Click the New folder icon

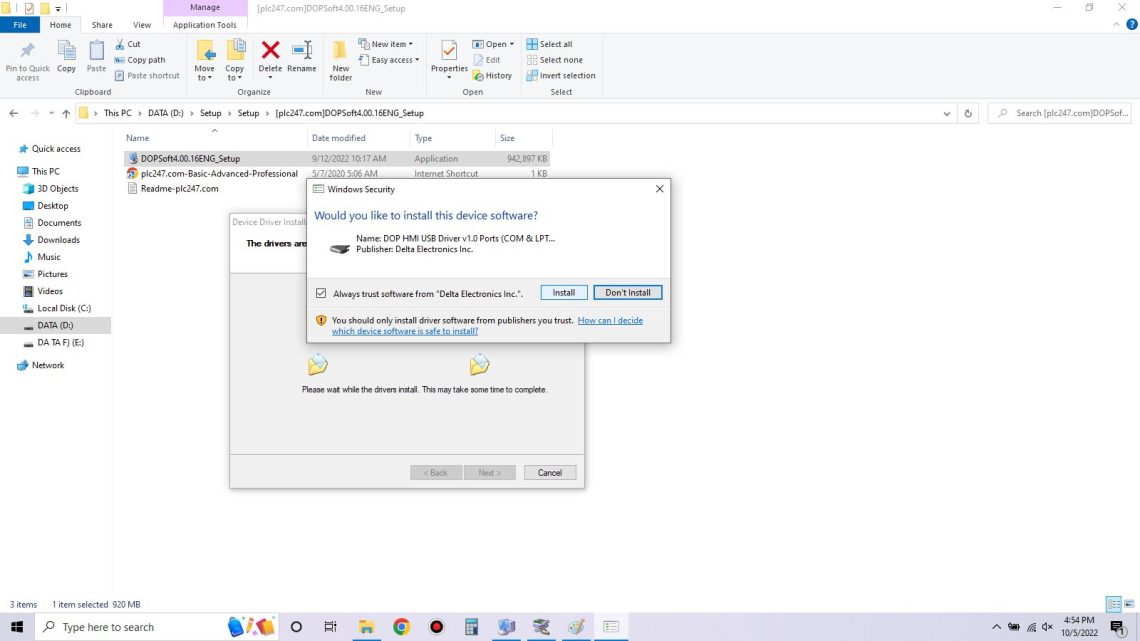340,50
